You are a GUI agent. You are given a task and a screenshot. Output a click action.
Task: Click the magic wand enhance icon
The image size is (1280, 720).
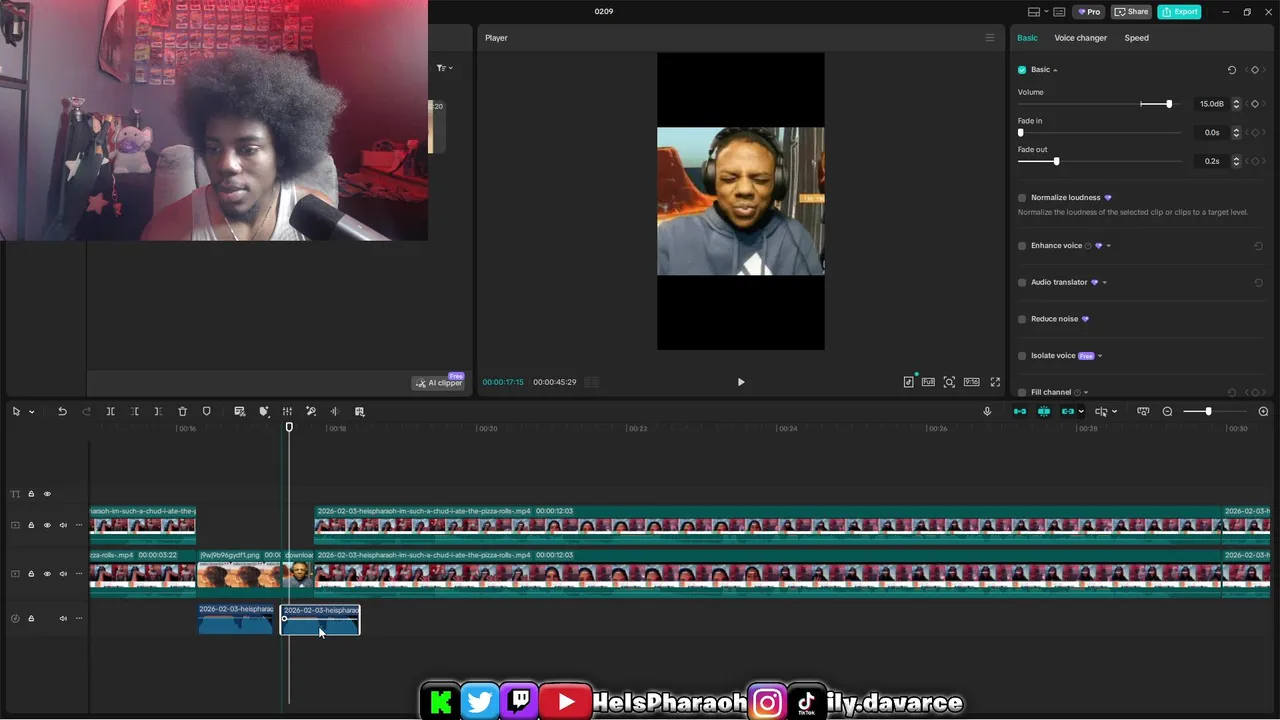(x=311, y=411)
